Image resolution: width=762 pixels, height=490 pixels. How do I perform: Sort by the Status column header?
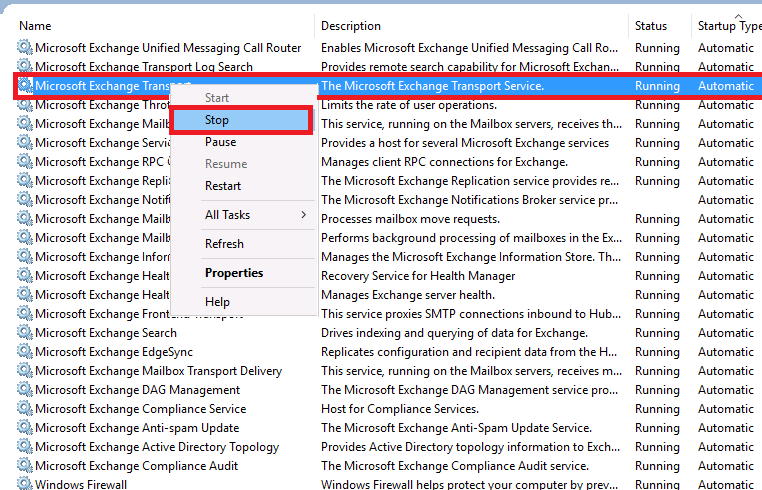click(x=651, y=26)
